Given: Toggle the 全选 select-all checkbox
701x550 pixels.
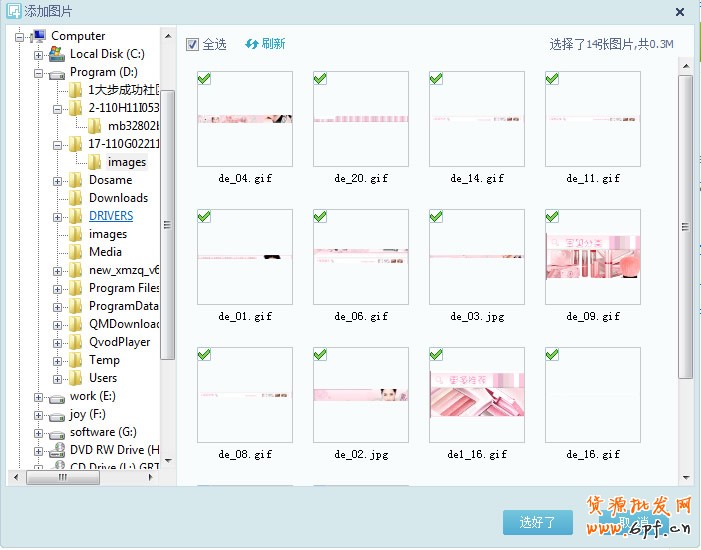Looking at the screenshot, I should click(193, 44).
